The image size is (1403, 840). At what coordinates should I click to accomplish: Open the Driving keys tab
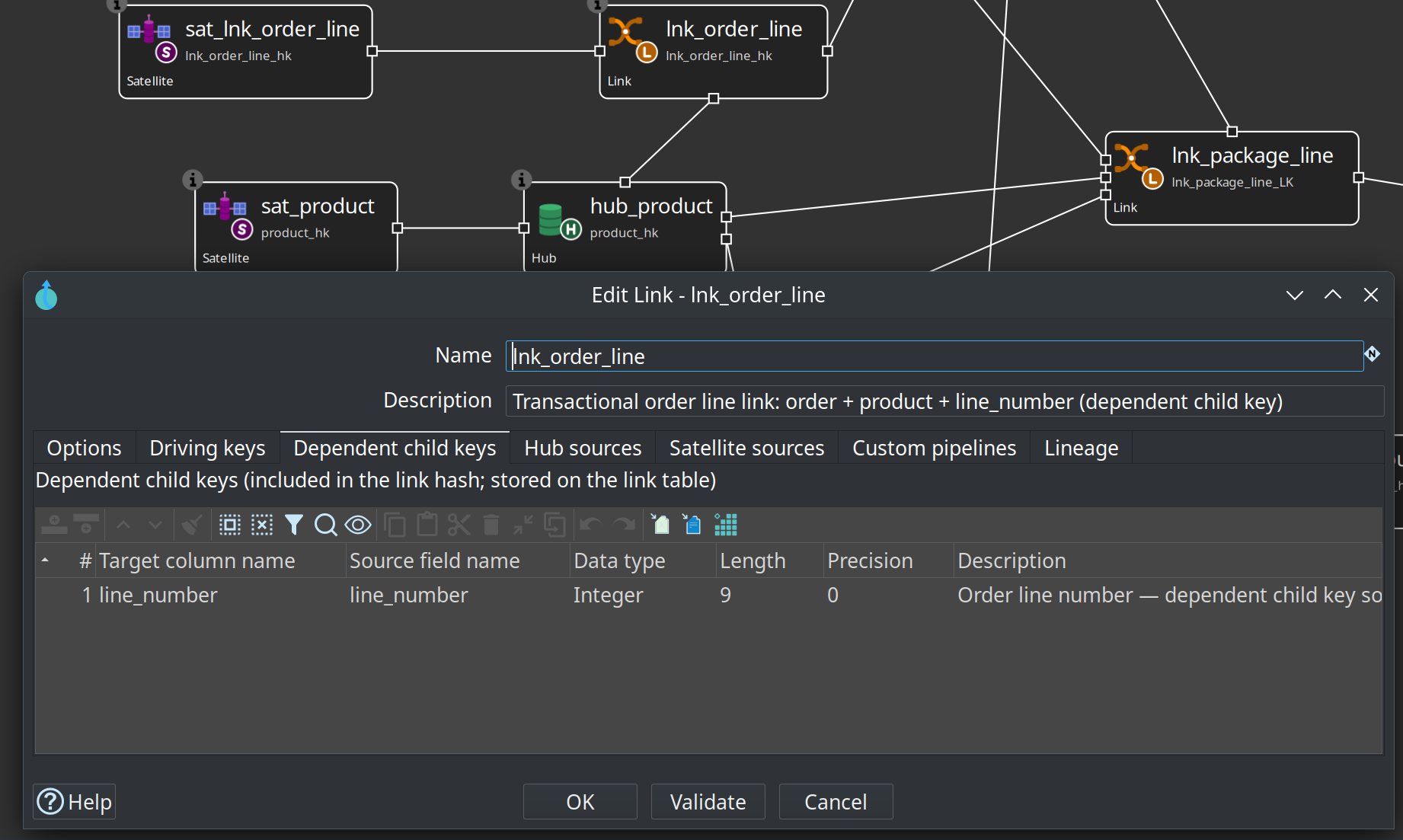208,448
